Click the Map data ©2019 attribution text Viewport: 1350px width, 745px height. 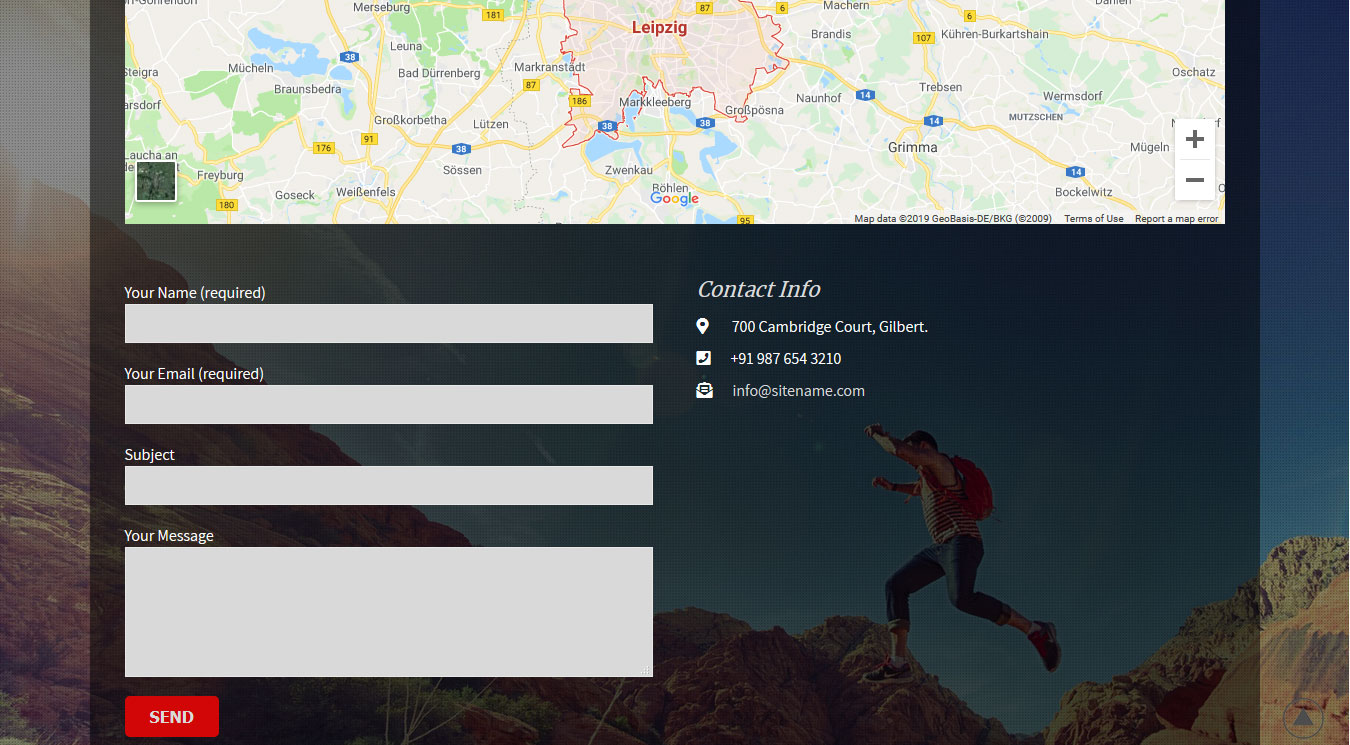pos(953,219)
